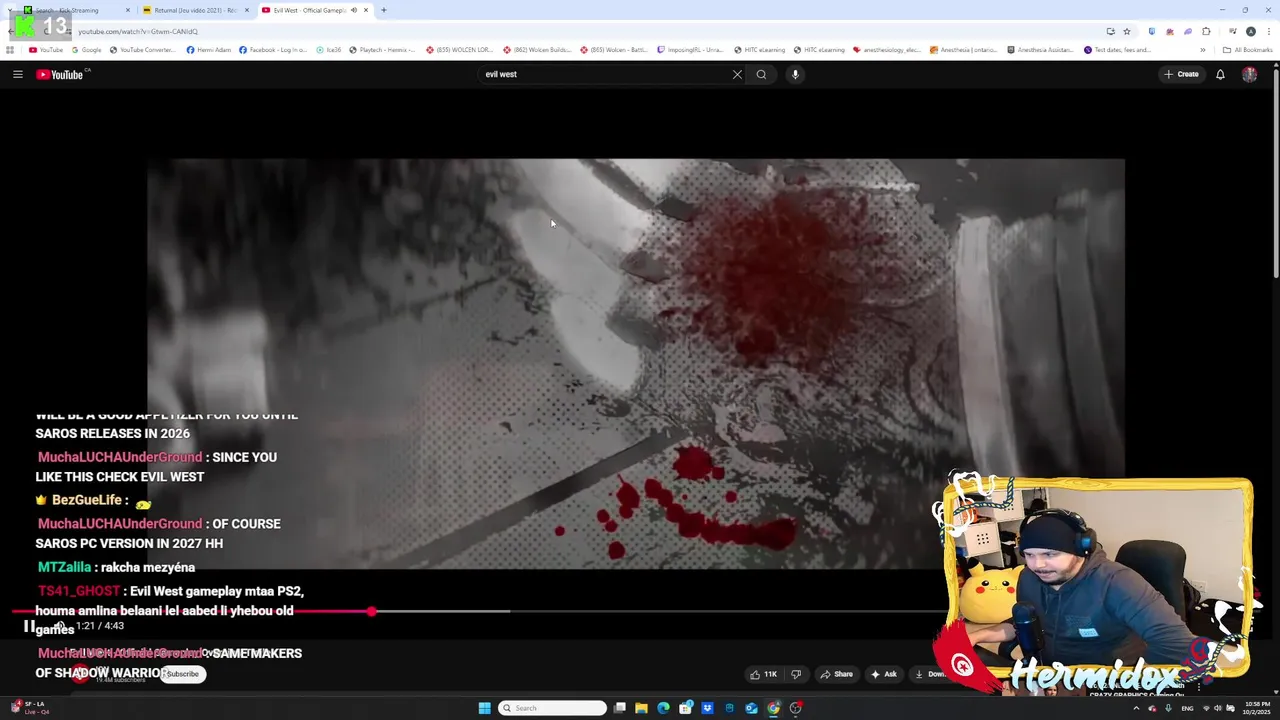Share the Evil West video

click(x=837, y=674)
